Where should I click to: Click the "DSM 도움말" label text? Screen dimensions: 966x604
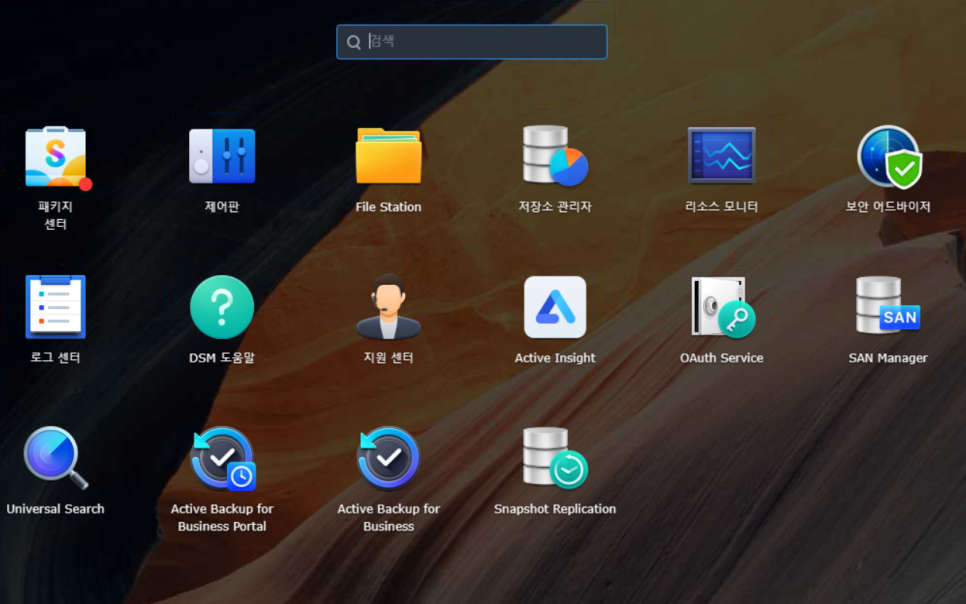tap(222, 358)
